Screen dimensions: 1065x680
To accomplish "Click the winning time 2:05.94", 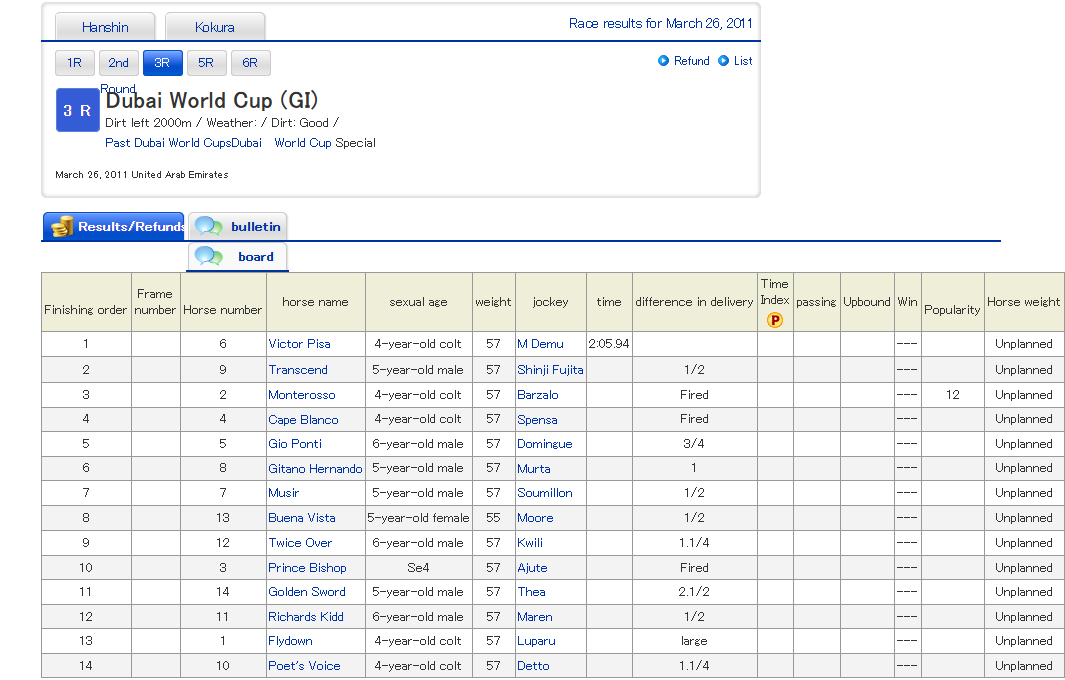I will point(609,344).
